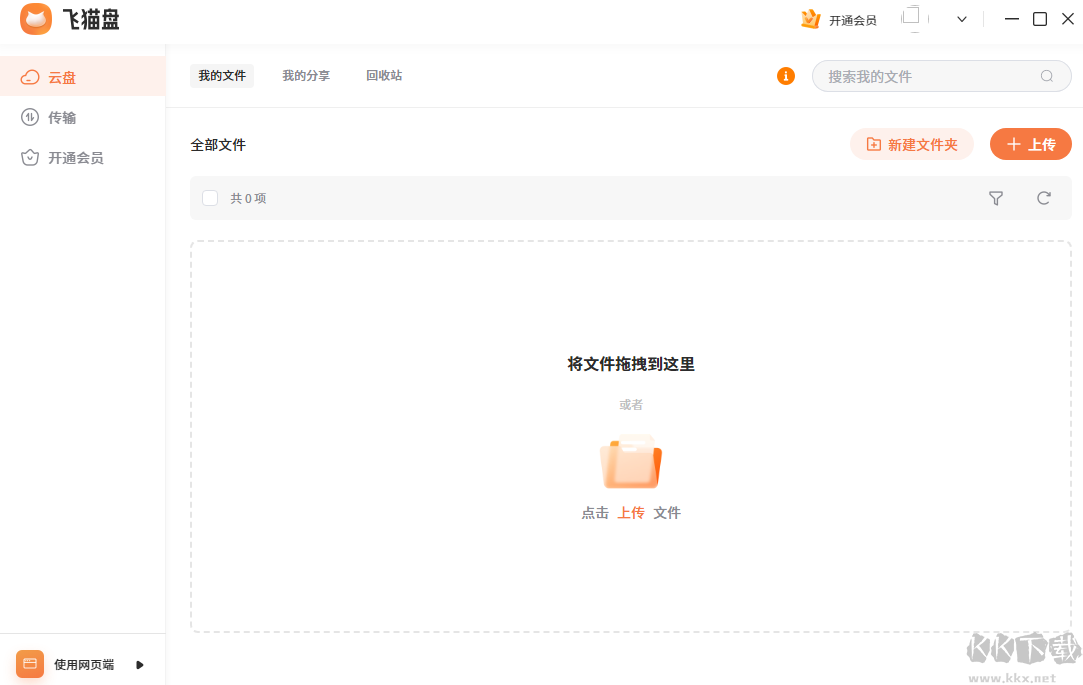Expand the 使用网页端 arrow
The width and height of the screenshot is (1083, 685).
click(140, 665)
